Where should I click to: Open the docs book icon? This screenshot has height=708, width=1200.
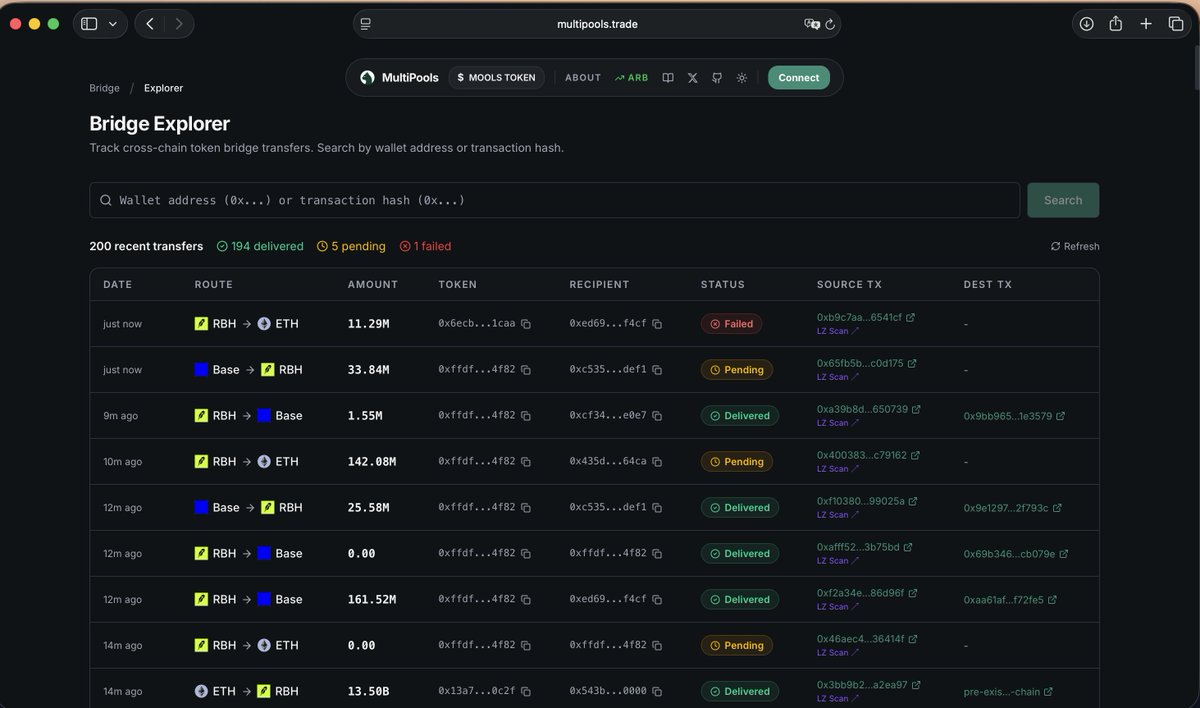click(x=668, y=77)
